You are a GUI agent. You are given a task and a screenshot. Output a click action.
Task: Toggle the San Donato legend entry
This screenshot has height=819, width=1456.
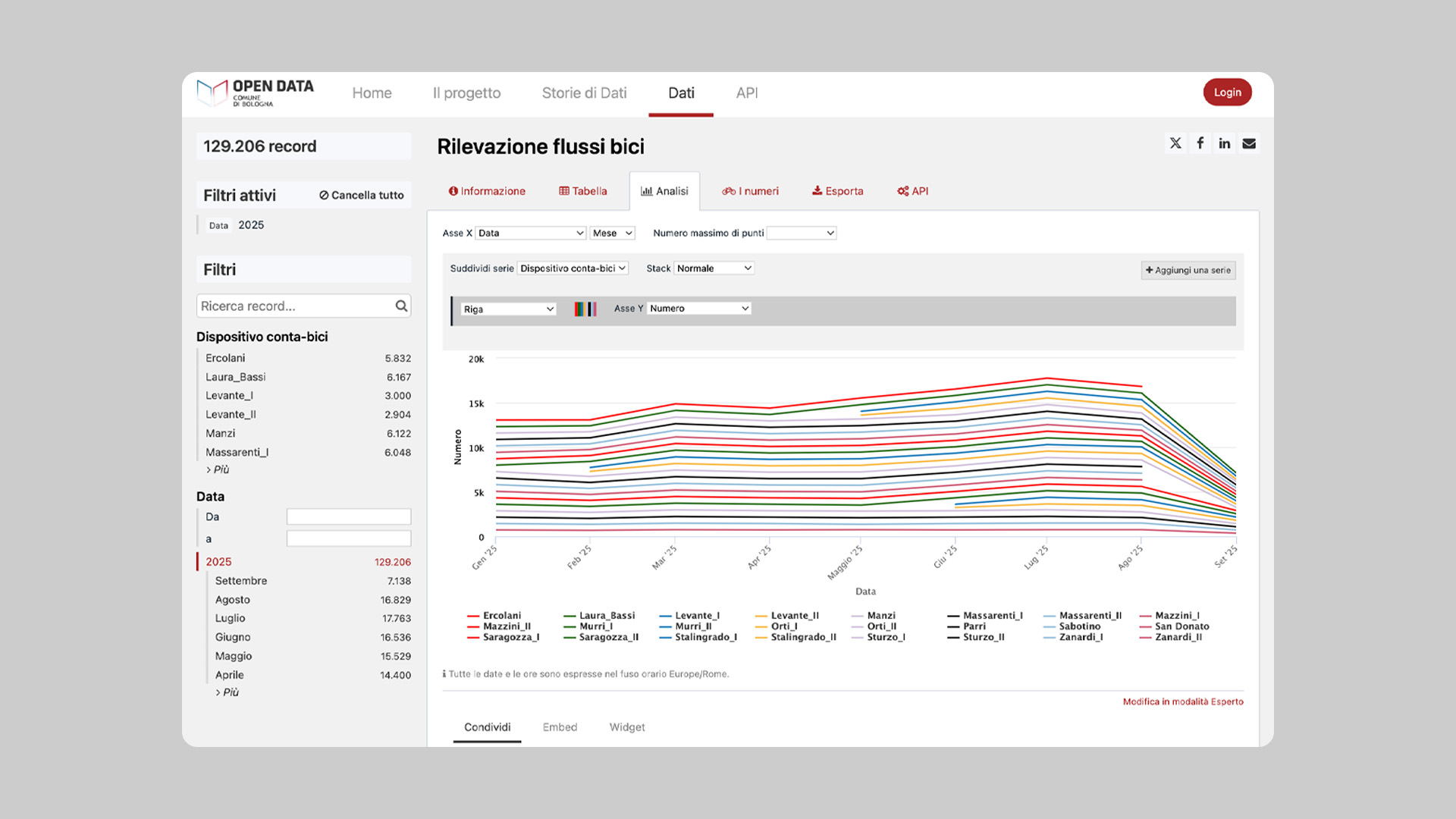tap(1181, 626)
